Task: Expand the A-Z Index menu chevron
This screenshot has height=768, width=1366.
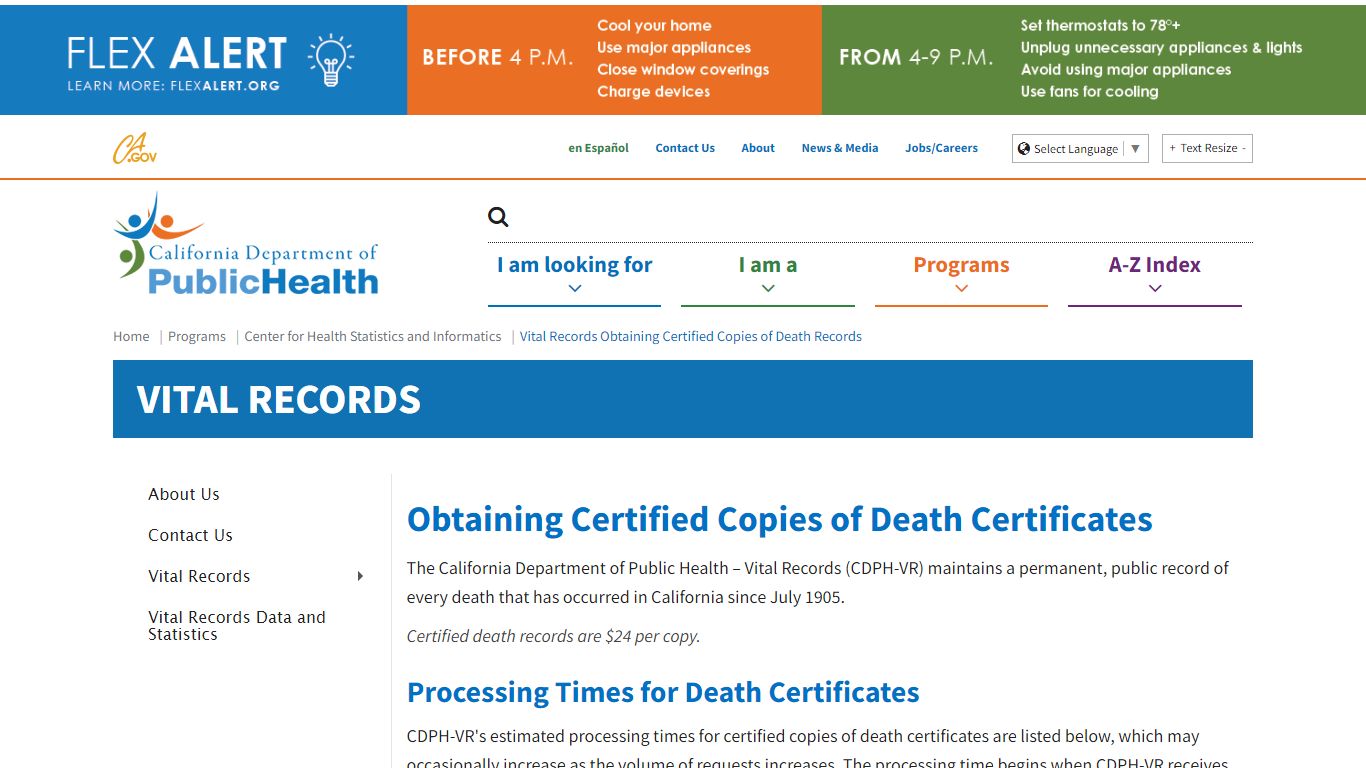Action: point(1155,288)
